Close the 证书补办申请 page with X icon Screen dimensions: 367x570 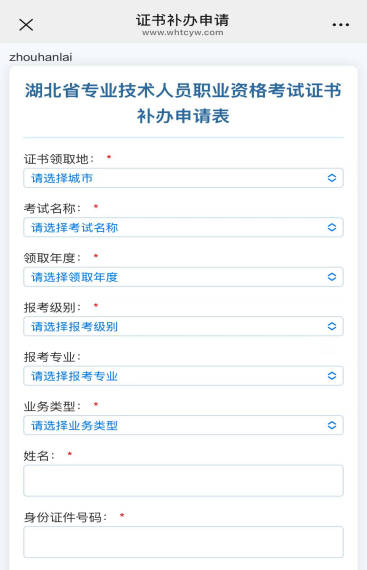pos(26,25)
